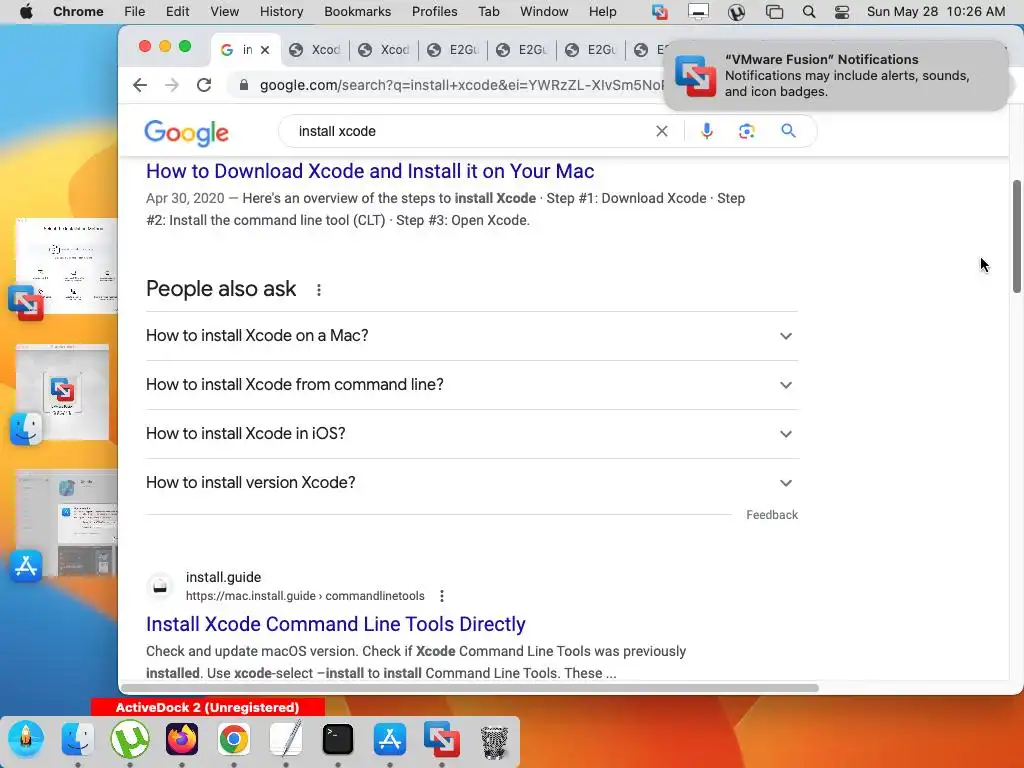
Task: Open Google Lens image search
Action: click(x=746, y=131)
